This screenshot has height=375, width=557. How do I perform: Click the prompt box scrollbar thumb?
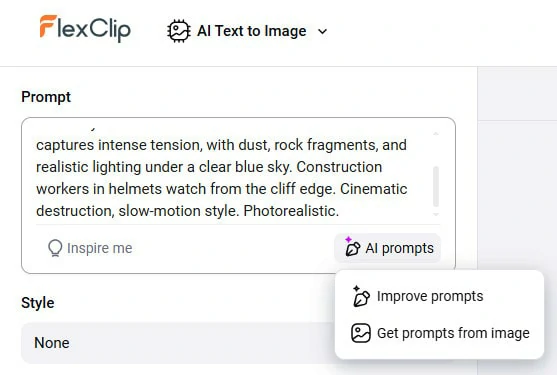436,186
